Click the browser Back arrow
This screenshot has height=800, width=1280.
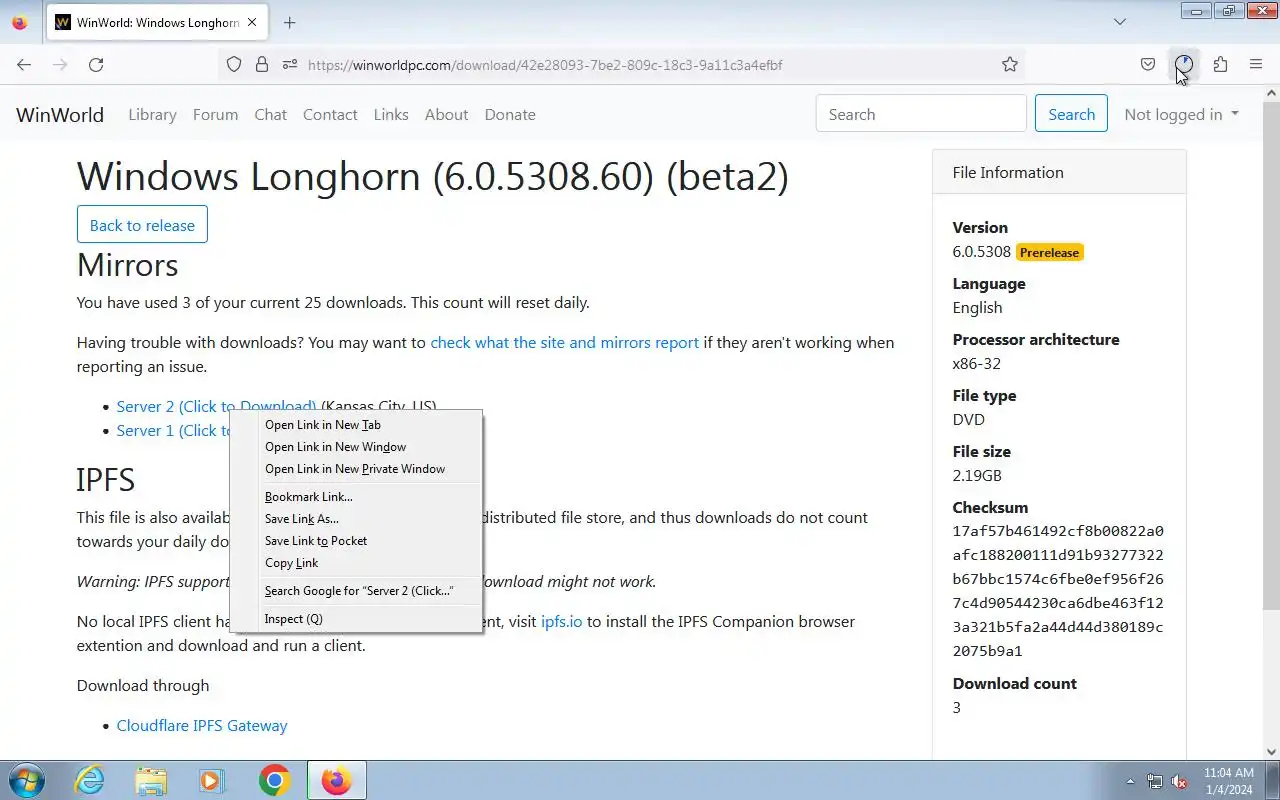coord(24,65)
